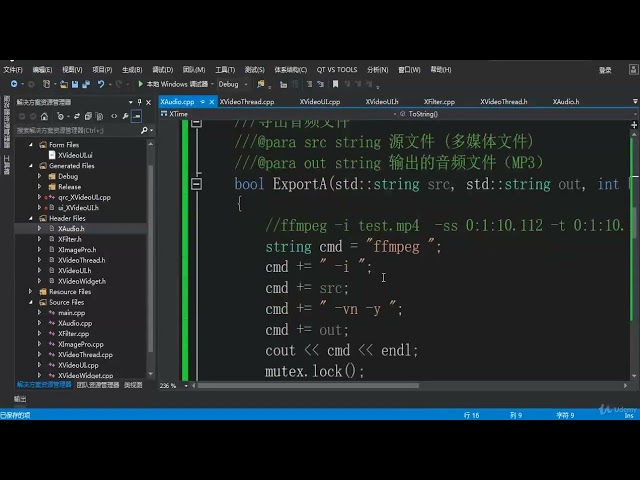Click the open file folder icon
Viewport: 640px width, 480px height.
[x=64, y=84]
